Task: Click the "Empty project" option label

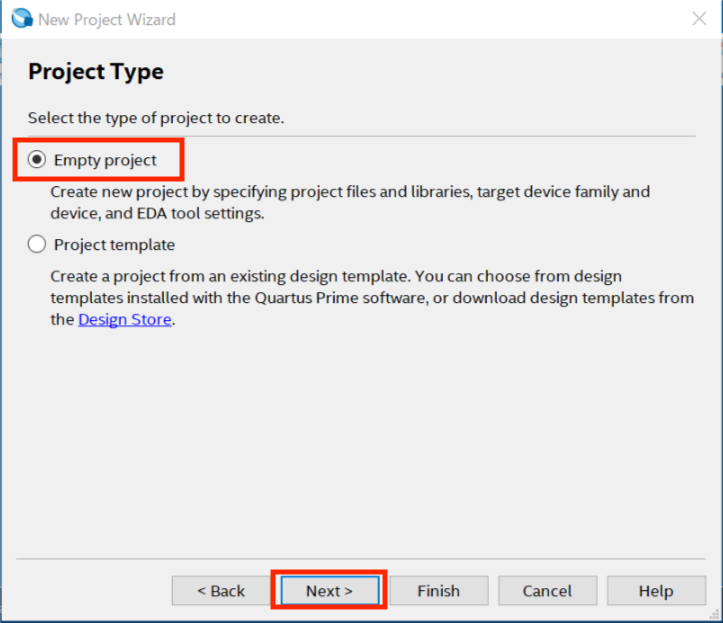Action: click(105, 160)
